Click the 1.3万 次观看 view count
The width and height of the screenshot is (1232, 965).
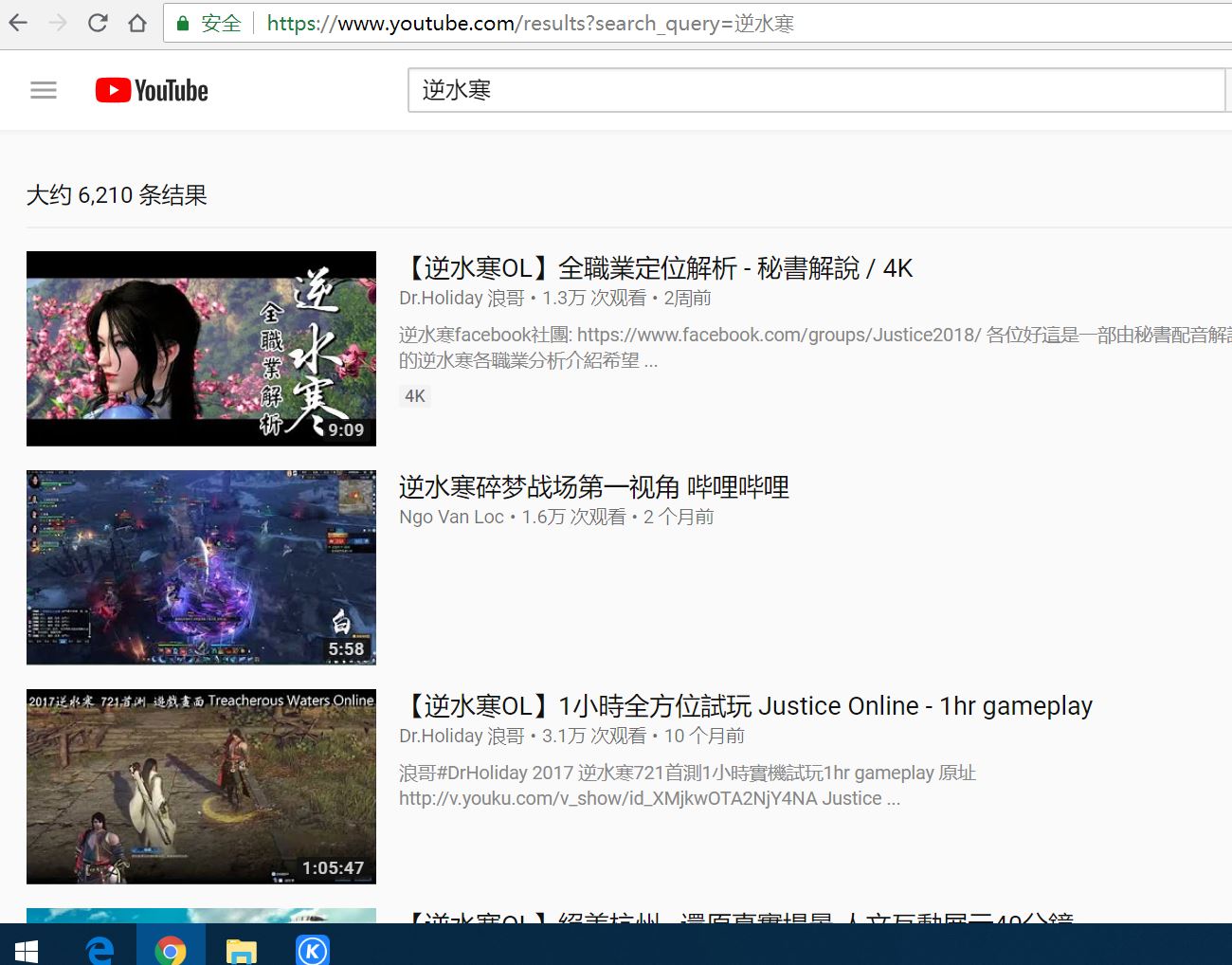coord(594,299)
